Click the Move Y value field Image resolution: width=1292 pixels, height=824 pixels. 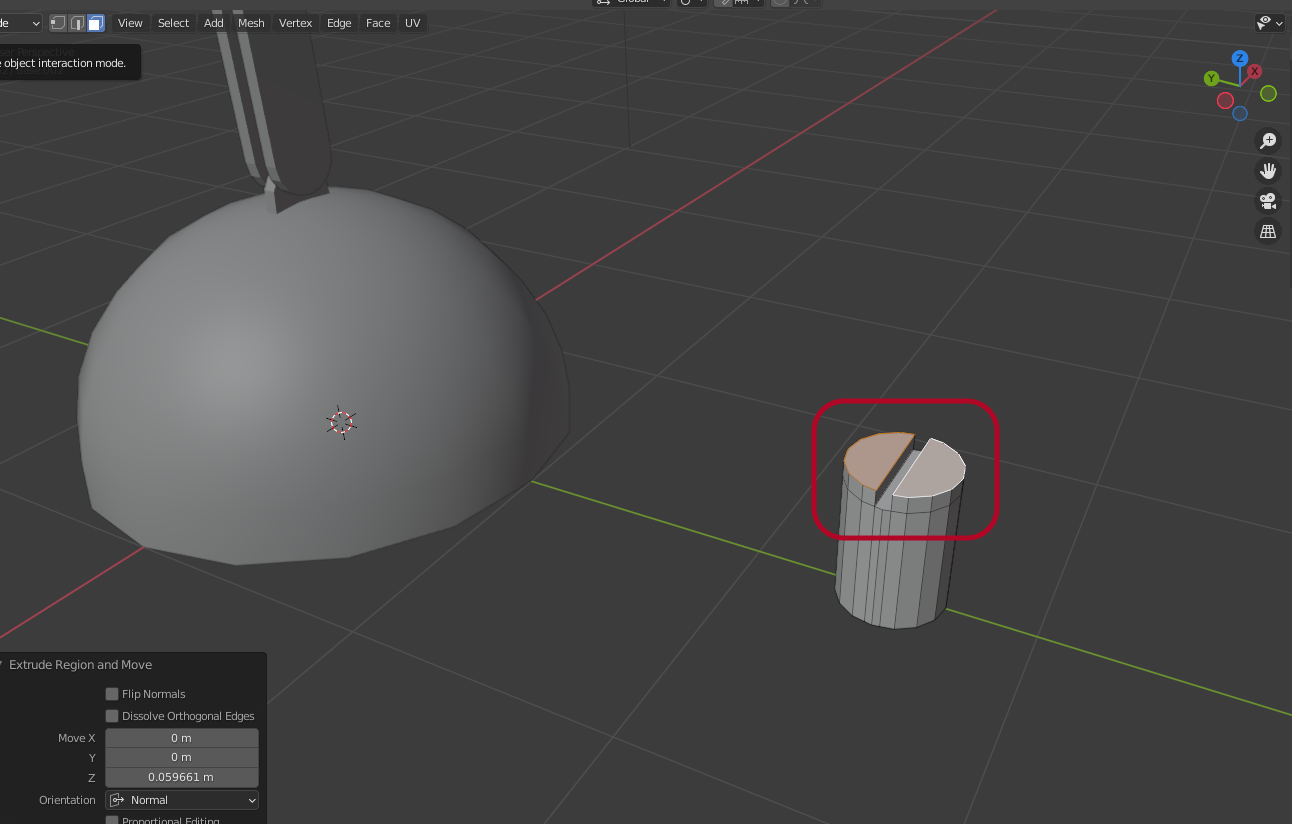[182, 757]
